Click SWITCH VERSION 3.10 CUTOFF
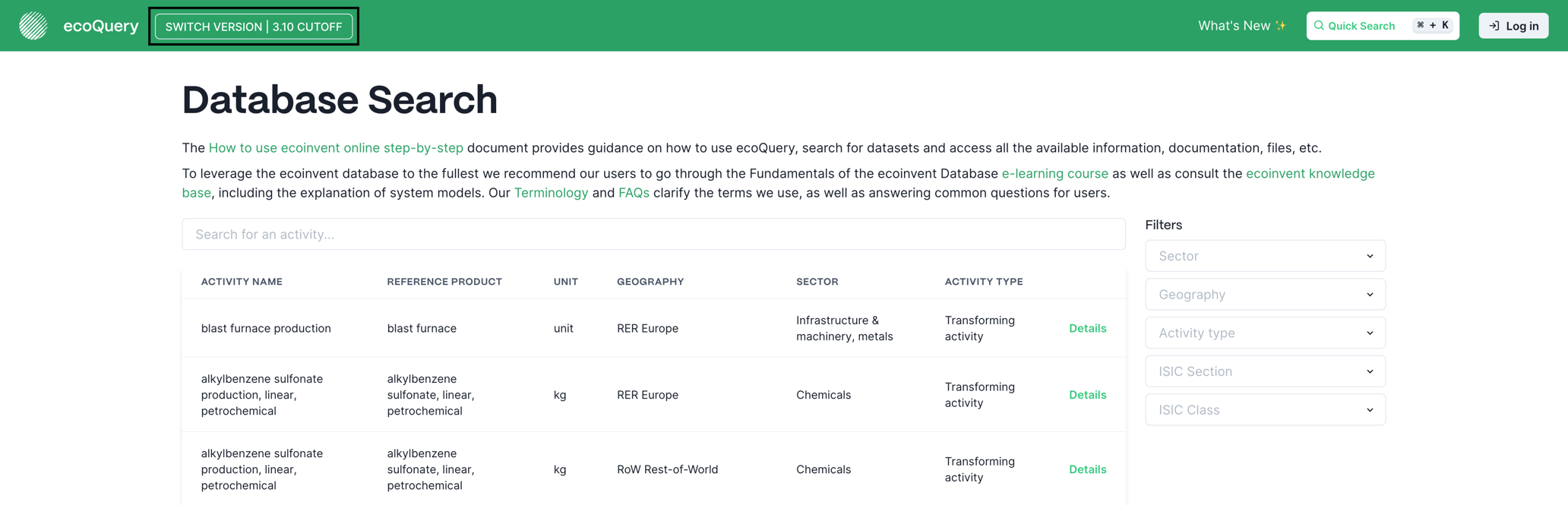The height and width of the screenshot is (505, 1568). click(x=254, y=26)
